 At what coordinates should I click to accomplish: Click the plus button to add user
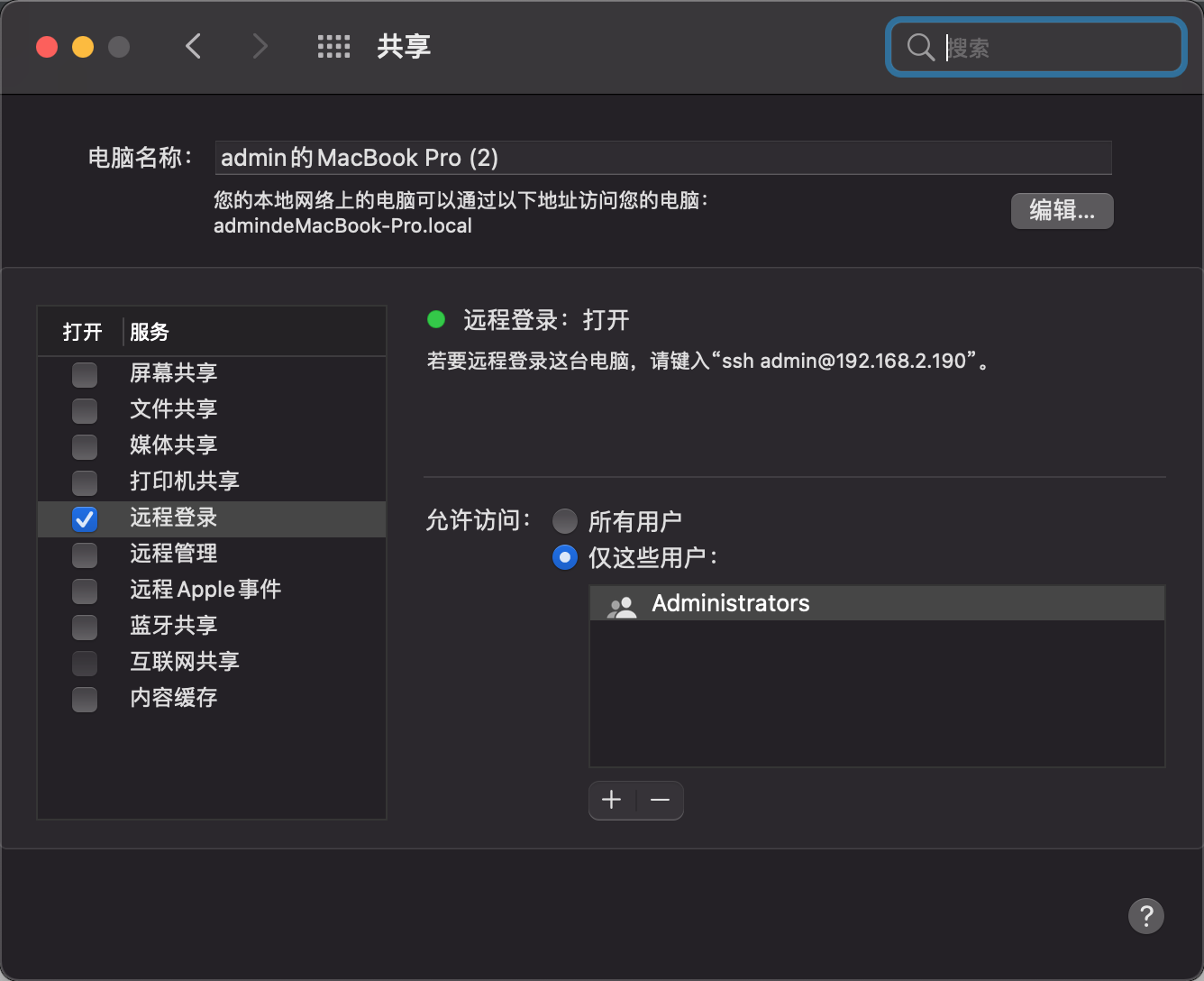tap(612, 800)
